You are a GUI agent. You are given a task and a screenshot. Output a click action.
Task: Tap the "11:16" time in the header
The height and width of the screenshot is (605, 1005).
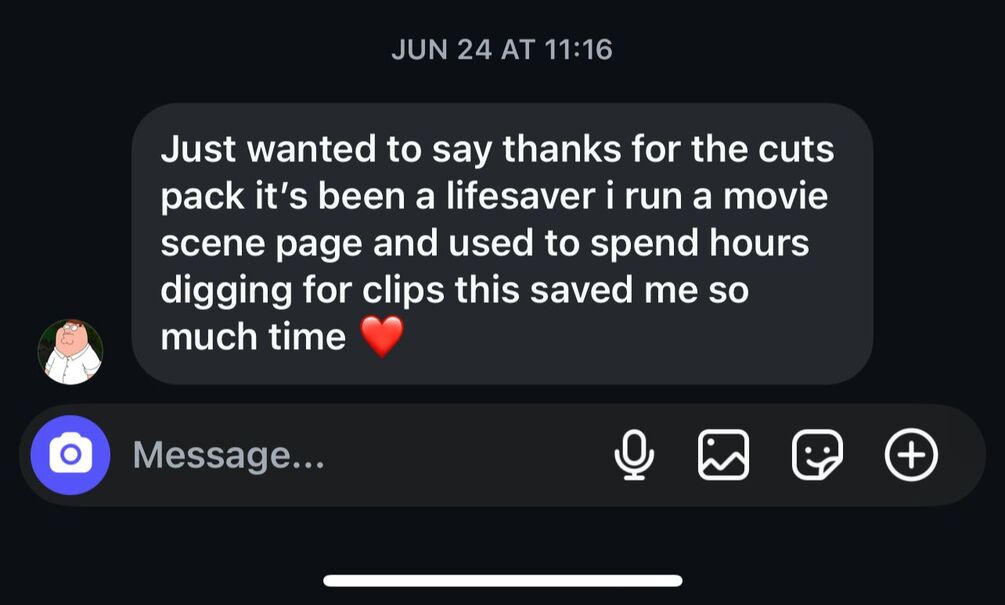click(x=579, y=50)
